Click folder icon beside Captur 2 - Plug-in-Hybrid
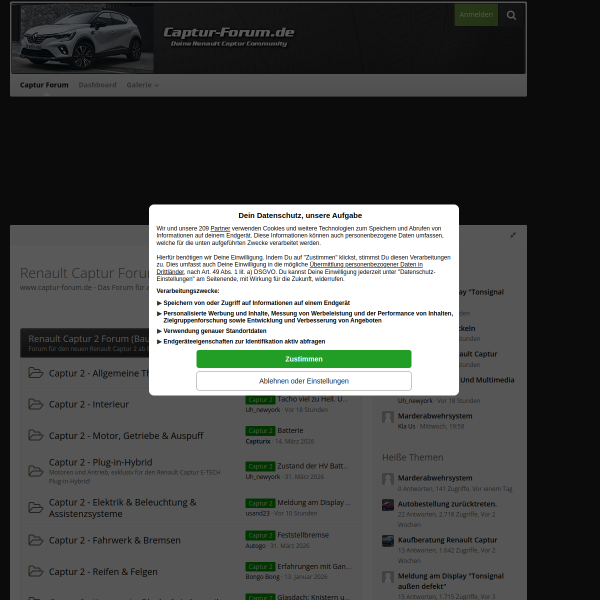Screen dimensions: 600x600 [x=36, y=471]
